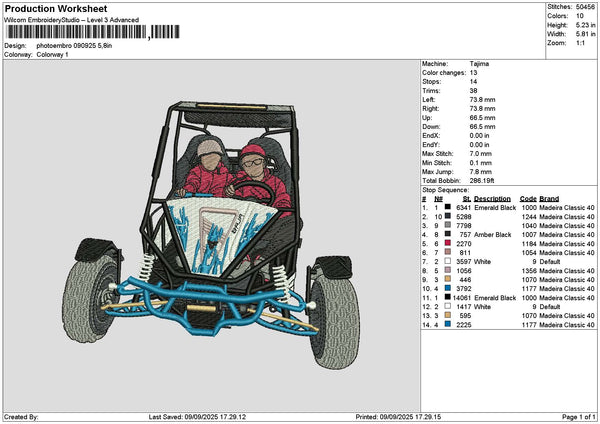Click the Production Worksheet title

point(56,9)
